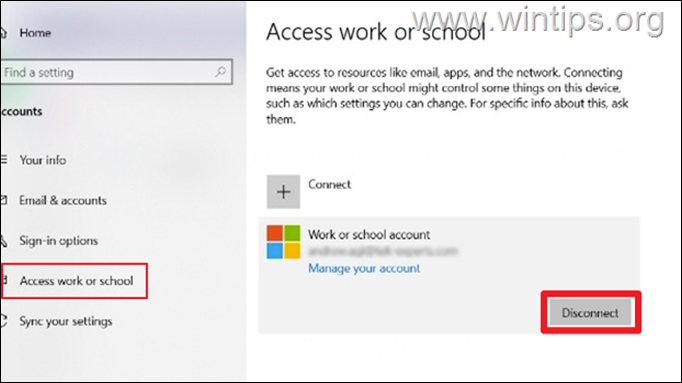The height and width of the screenshot is (383, 682).
Task: Click the Microsoft four-color logo icon
Action: coord(283,242)
